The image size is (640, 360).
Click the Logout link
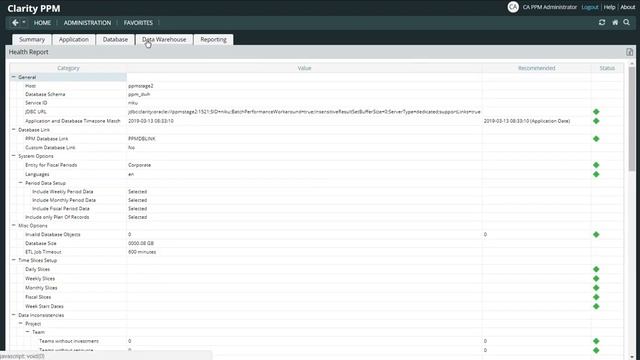pos(590,7)
